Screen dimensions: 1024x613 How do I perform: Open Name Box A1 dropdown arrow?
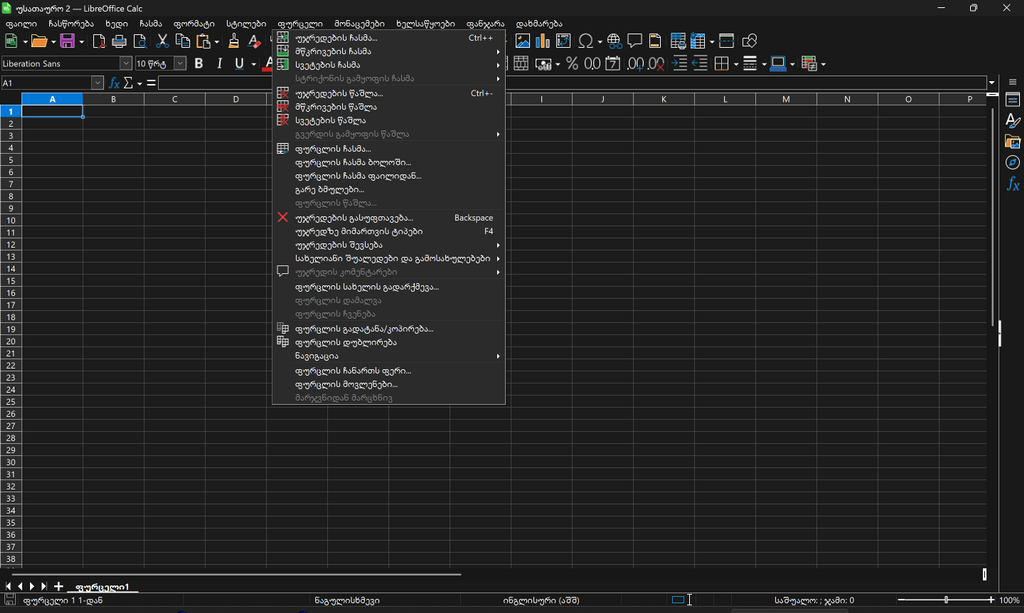pos(97,83)
